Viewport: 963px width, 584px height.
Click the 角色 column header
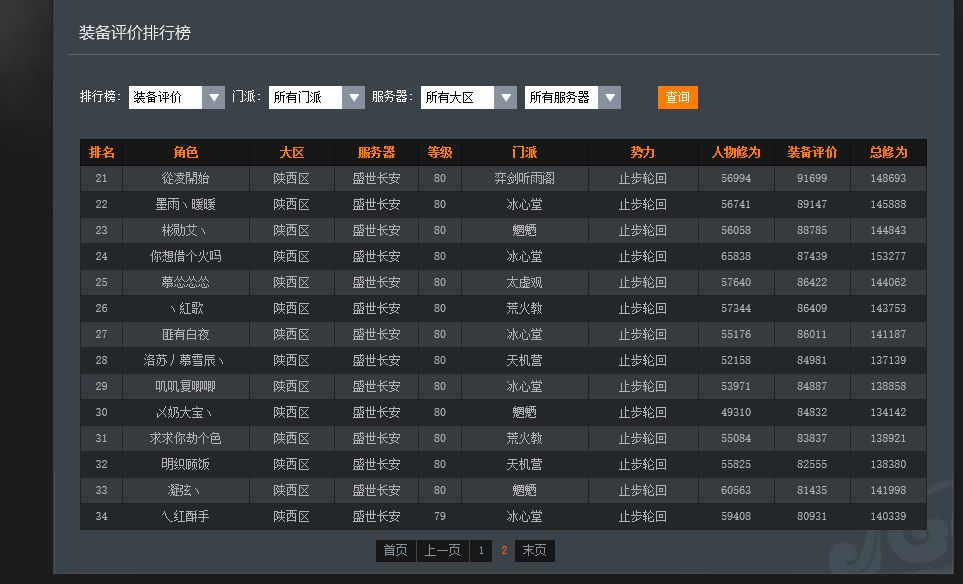[x=185, y=152]
